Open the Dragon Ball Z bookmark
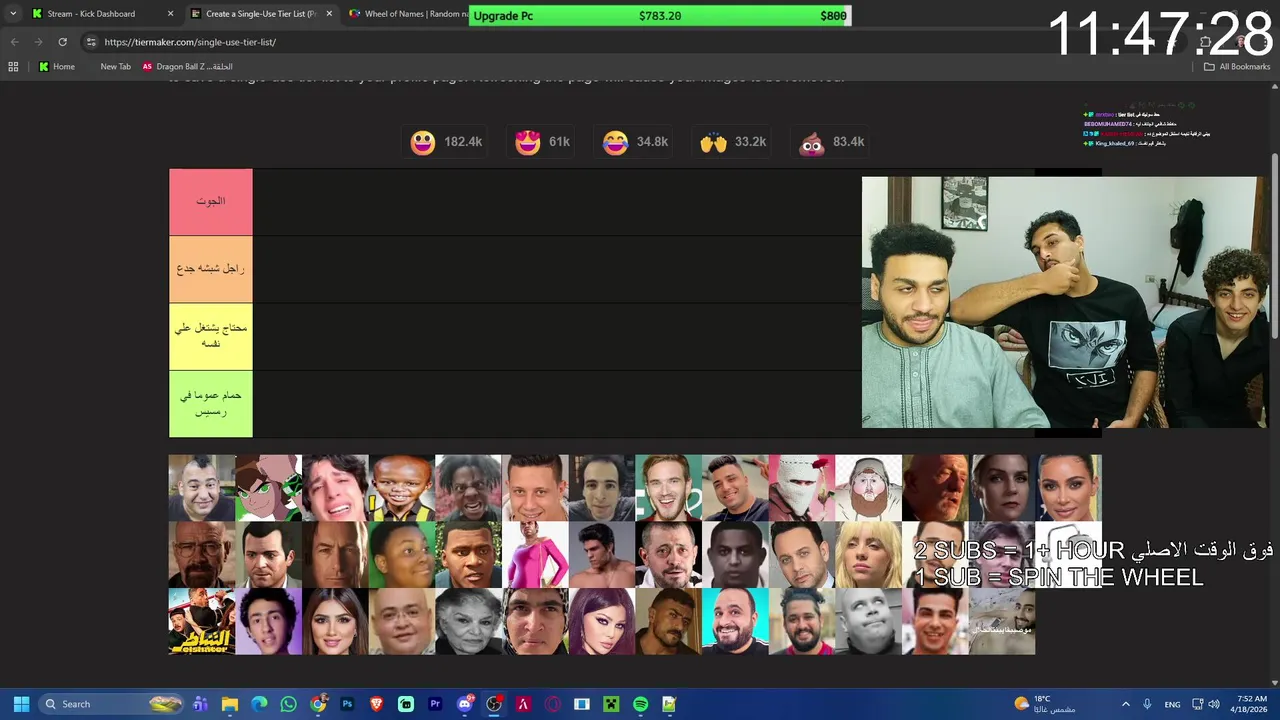Image resolution: width=1280 pixels, height=720 pixels. (x=187, y=67)
